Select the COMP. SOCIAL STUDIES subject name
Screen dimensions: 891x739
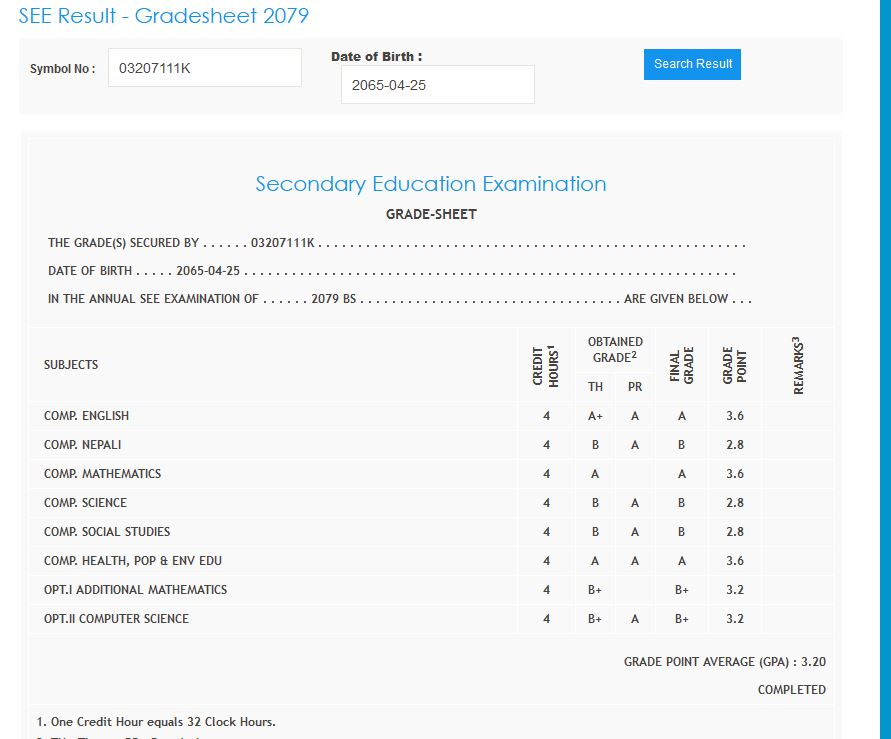(107, 532)
